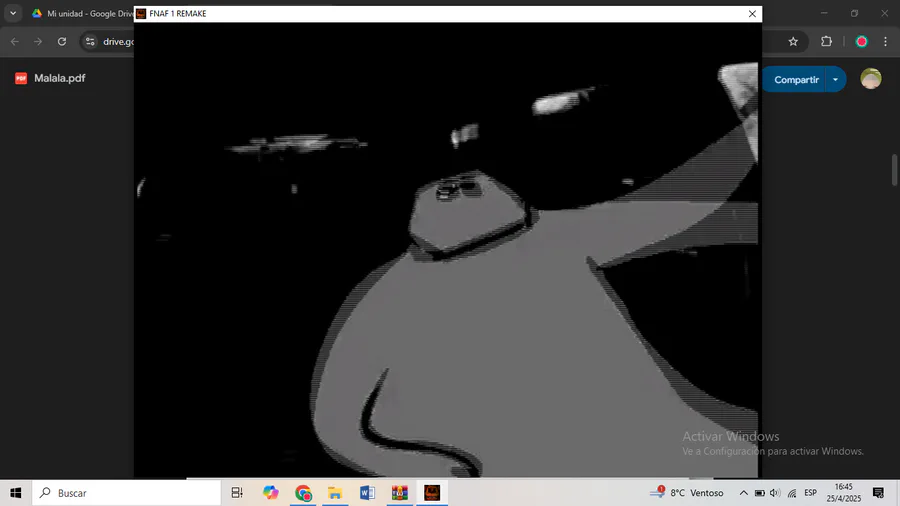The height and width of the screenshot is (506, 900).
Task: Click FNAF 1 REMAKE title bar icon
Action: point(141,14)
